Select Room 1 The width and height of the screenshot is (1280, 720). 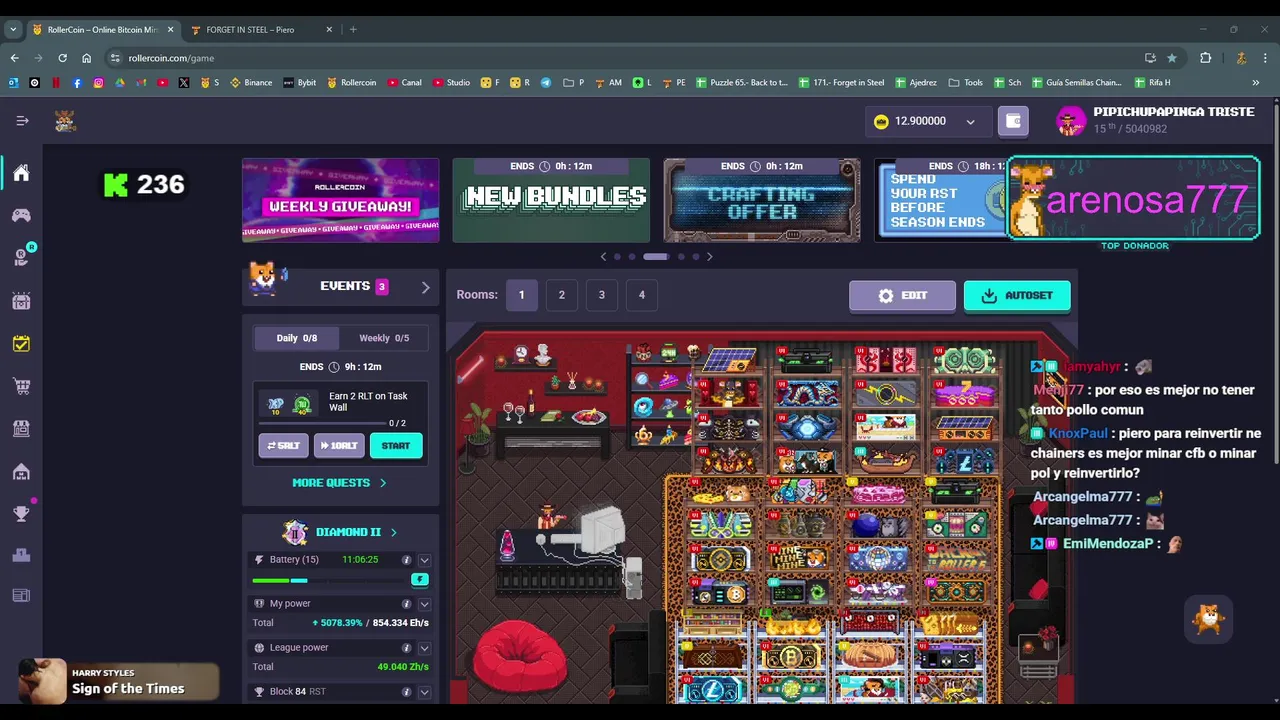click(x=521, y=295)
